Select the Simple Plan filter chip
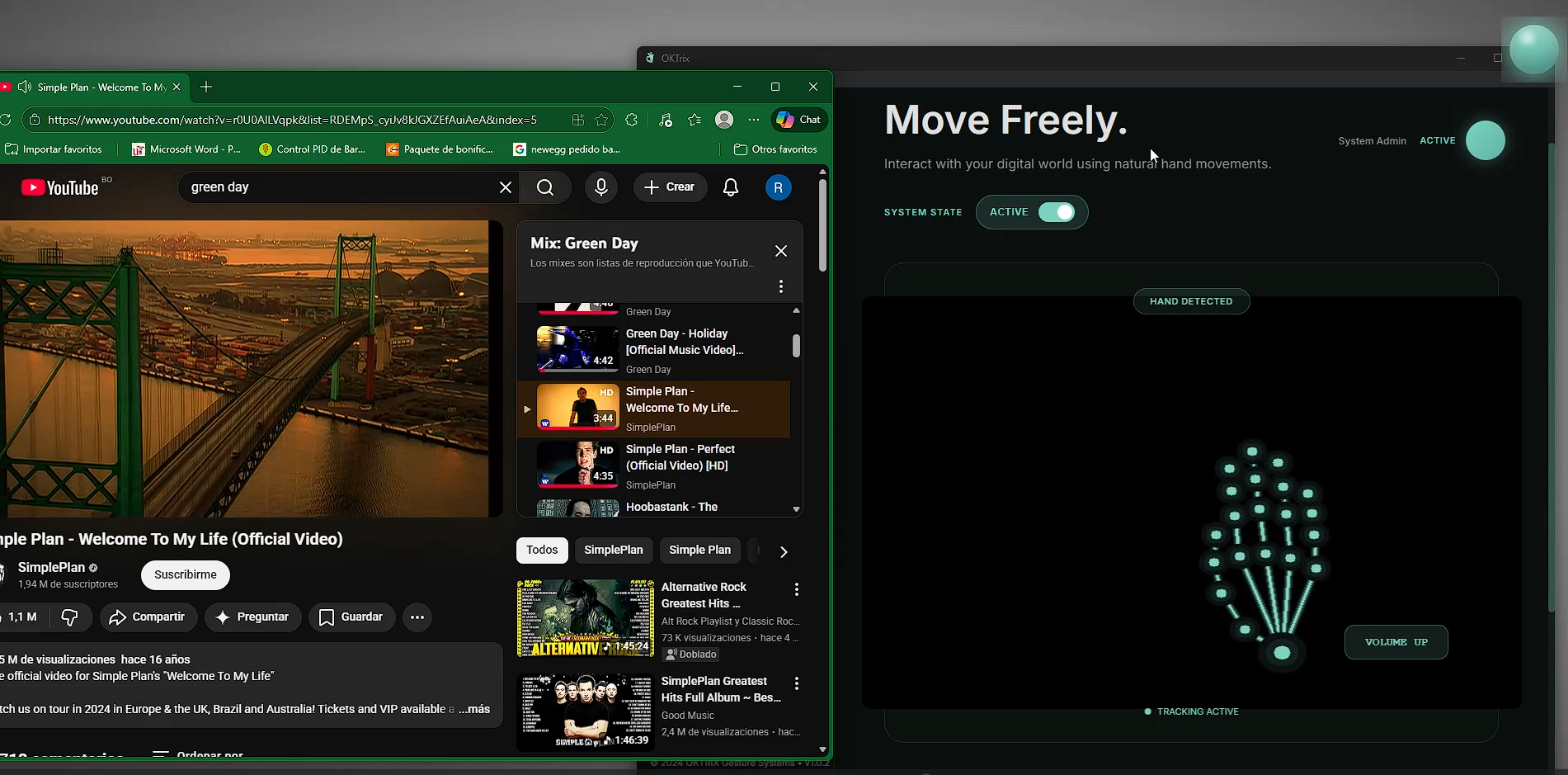The width and height of the screenshot is (1568, 775). pos(699,551)
